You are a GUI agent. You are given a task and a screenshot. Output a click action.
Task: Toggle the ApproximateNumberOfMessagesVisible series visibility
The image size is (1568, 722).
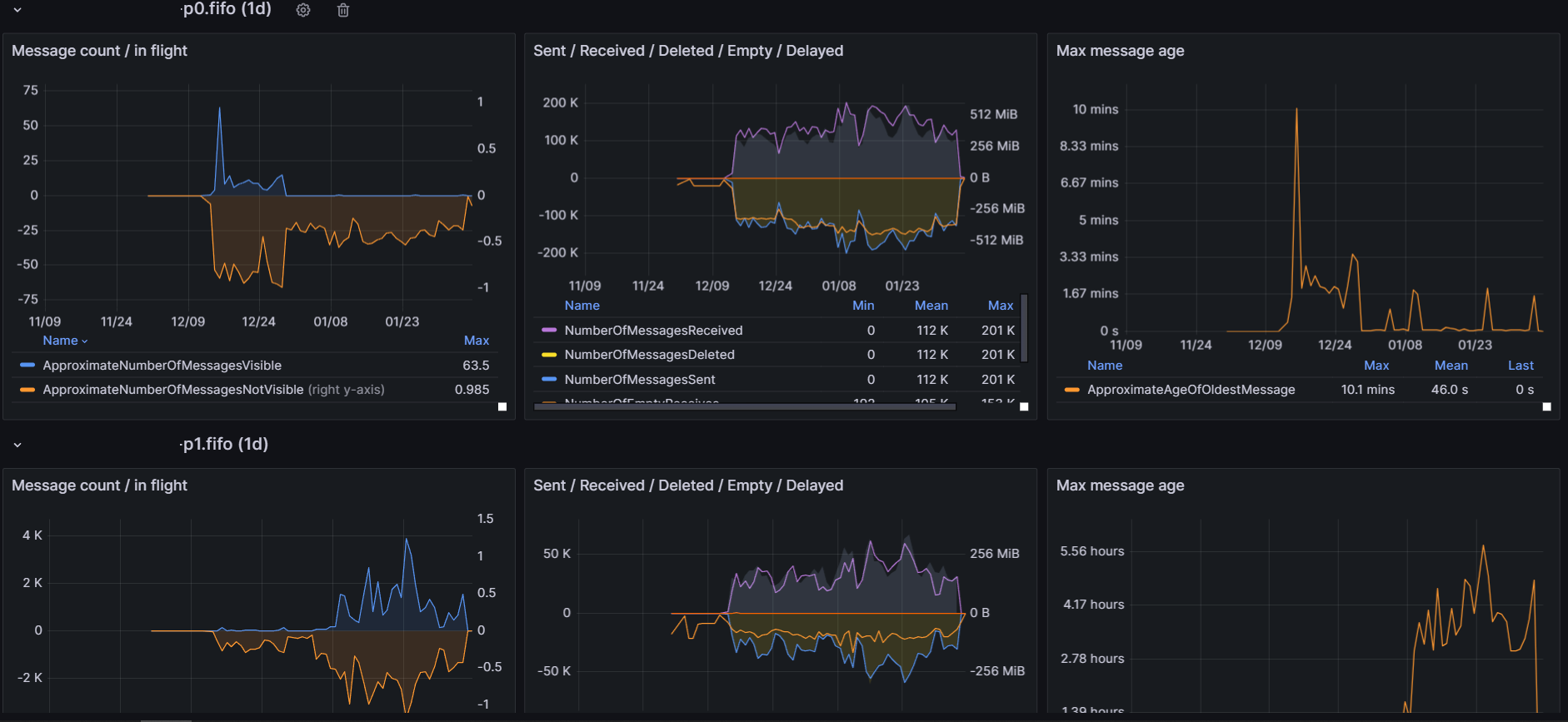(162, 366)
